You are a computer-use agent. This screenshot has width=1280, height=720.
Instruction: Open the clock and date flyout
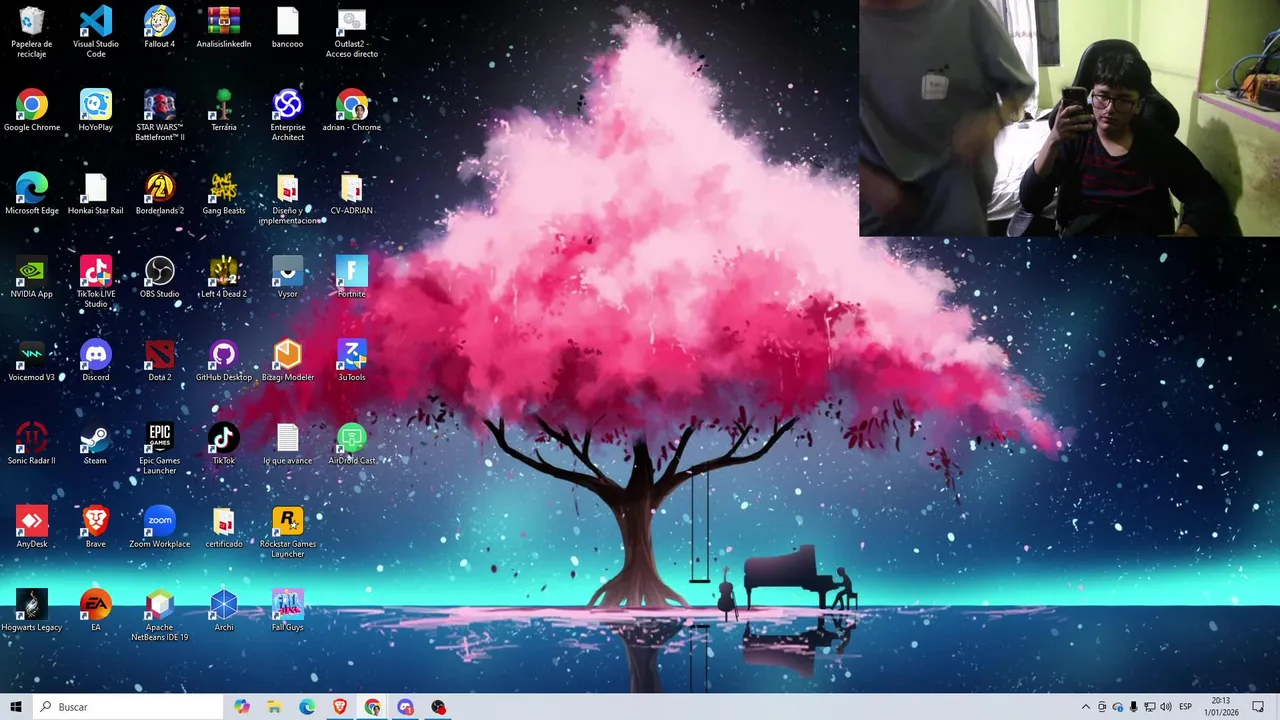1221,707
